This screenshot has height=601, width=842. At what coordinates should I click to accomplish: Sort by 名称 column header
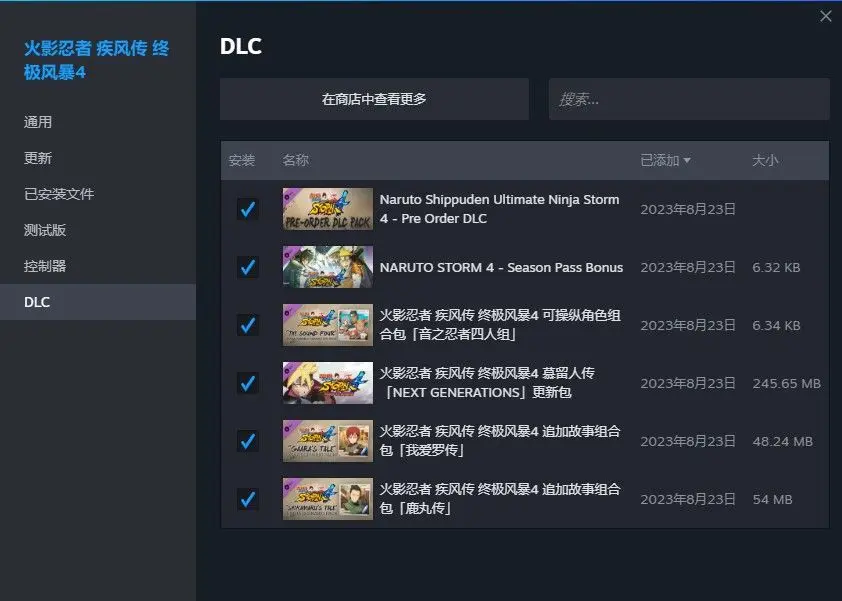click(295, 160)
